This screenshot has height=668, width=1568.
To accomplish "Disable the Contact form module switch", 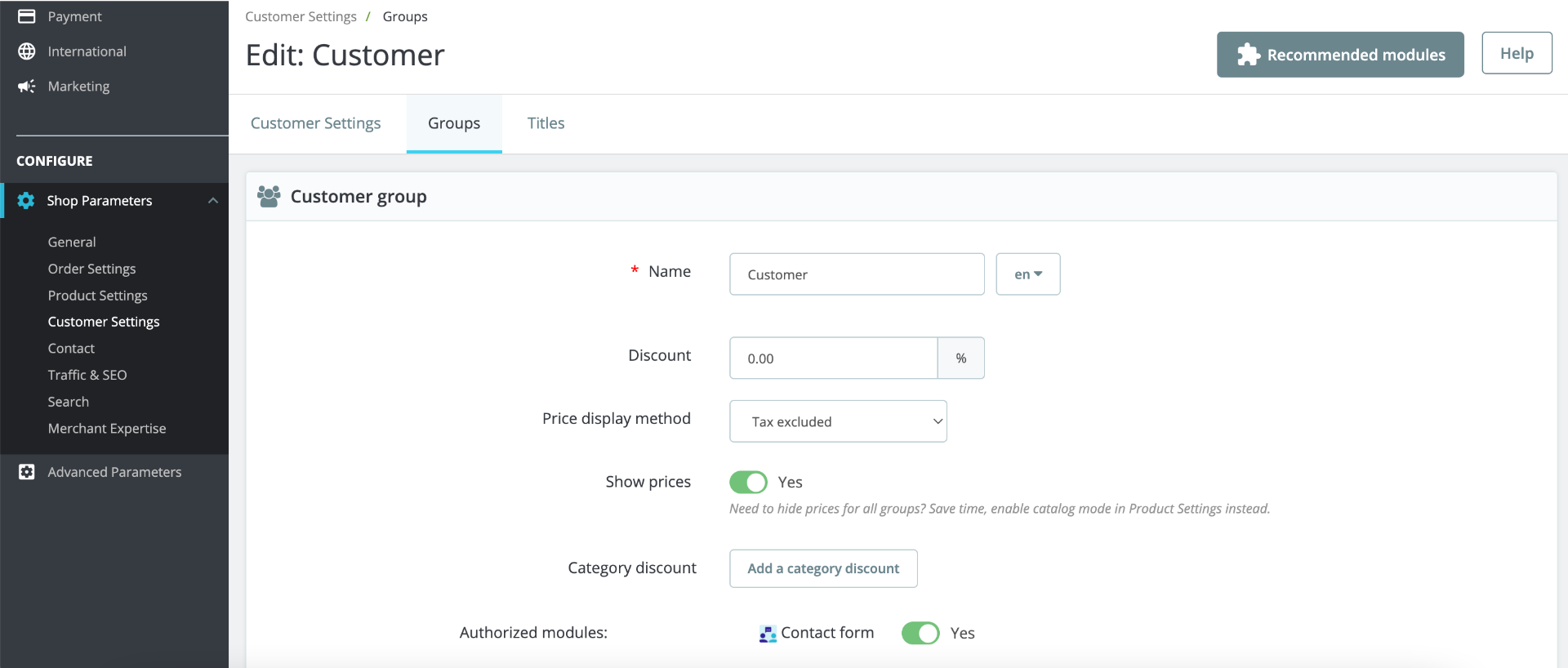I will coord(920,634).
